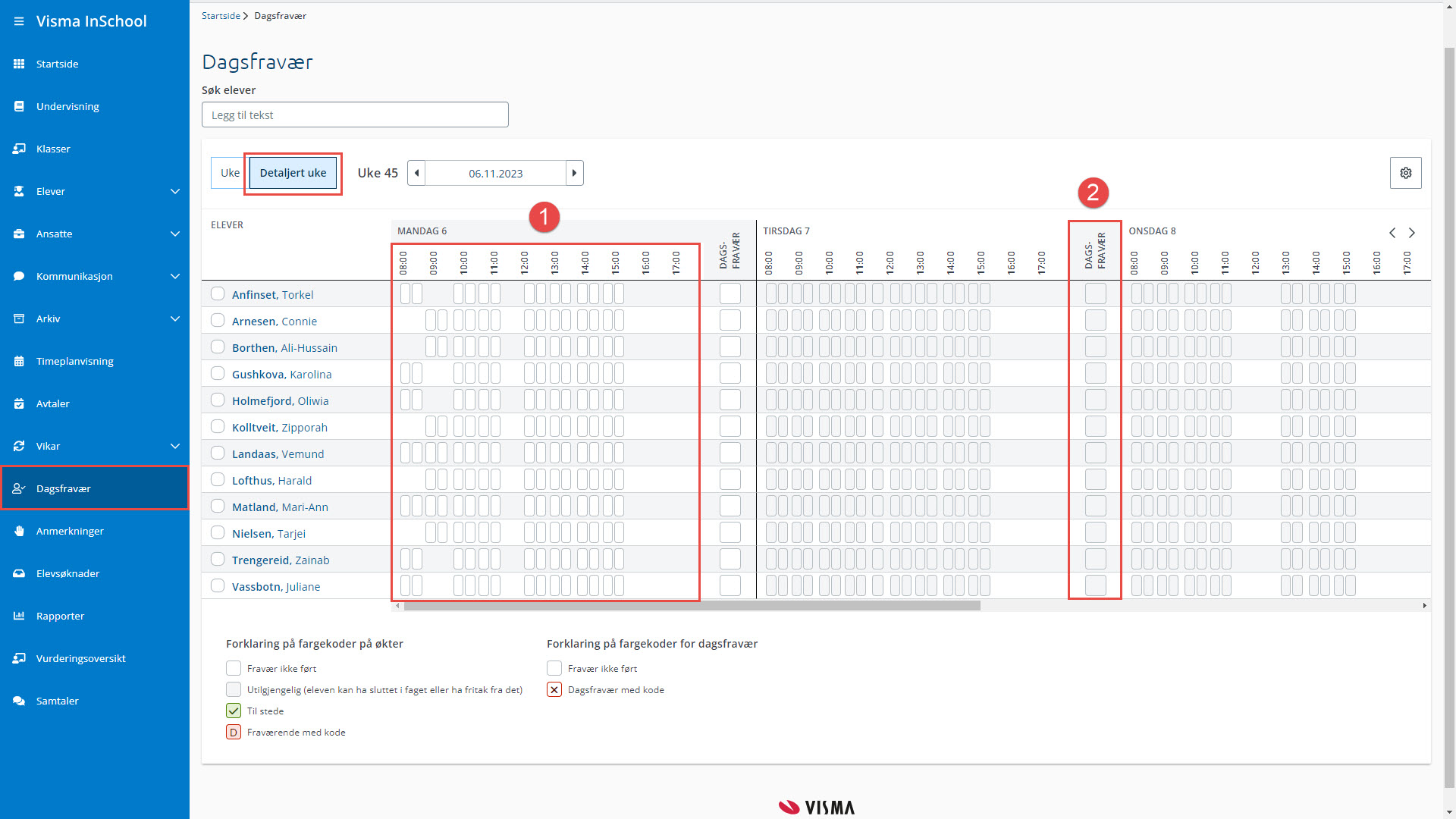Click the Avtaler calendar-check icon
Image resolution: width=1456 pixels, height=819 pixels.
[19, 403]
